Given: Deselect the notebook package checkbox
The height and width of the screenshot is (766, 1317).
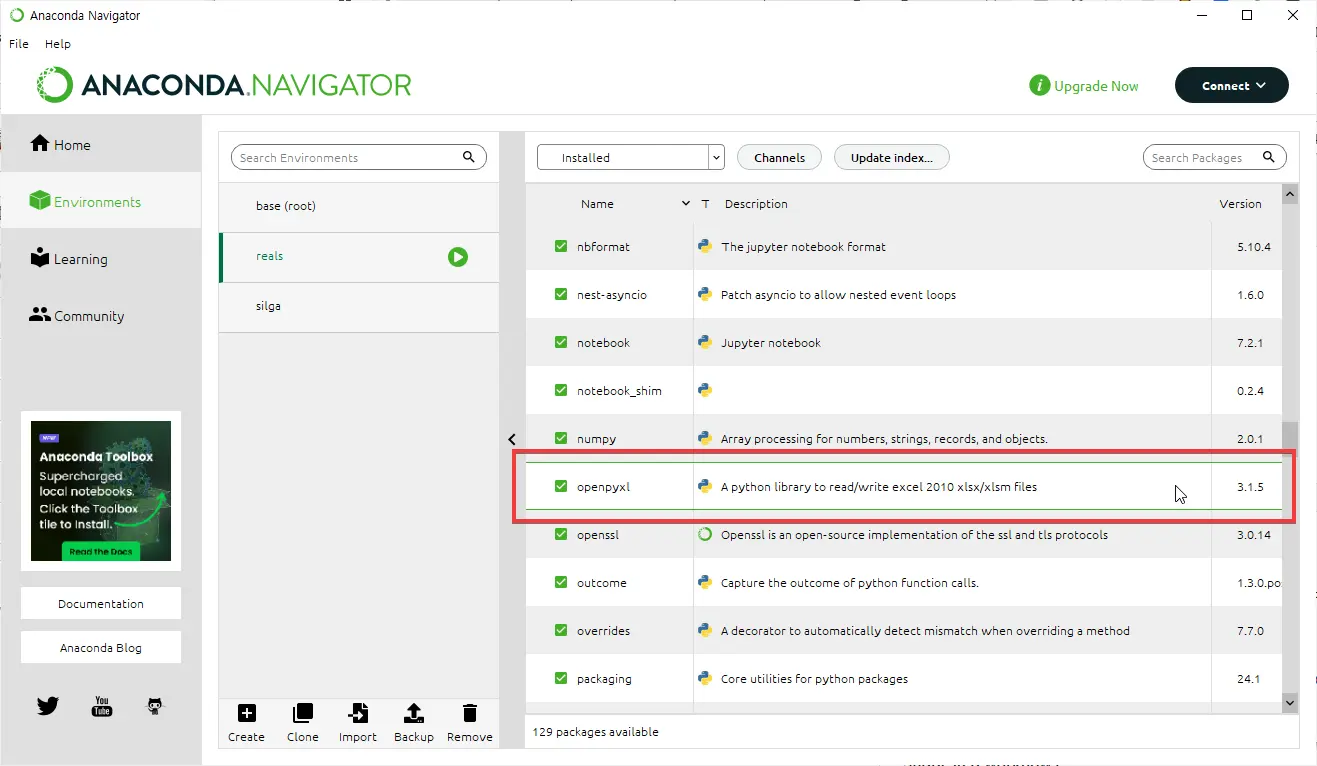Looking at the screenshot, I should point(561,342).
